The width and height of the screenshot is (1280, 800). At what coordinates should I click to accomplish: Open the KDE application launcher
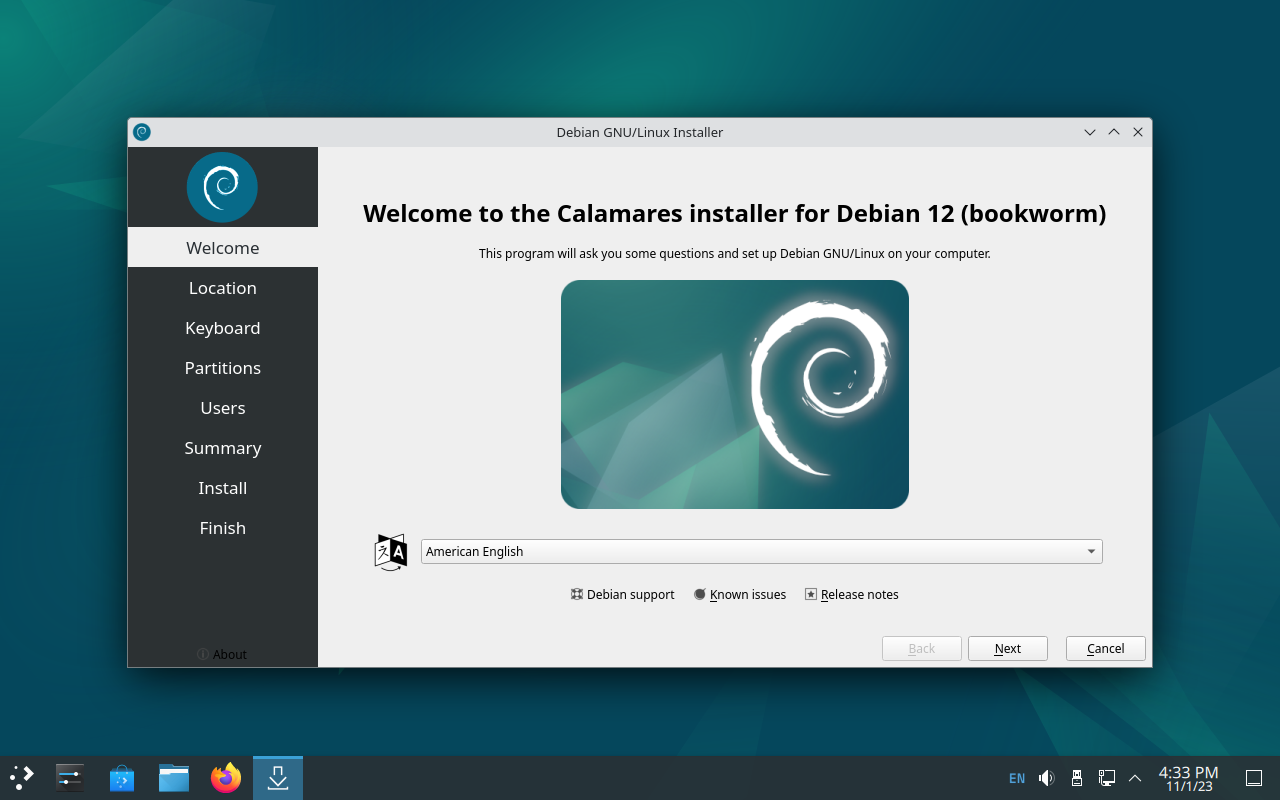pos(22,777)
